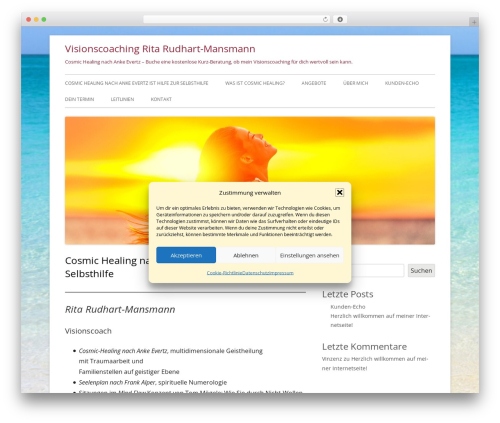Click the yellow window minimize button

(x=36, y=19)
